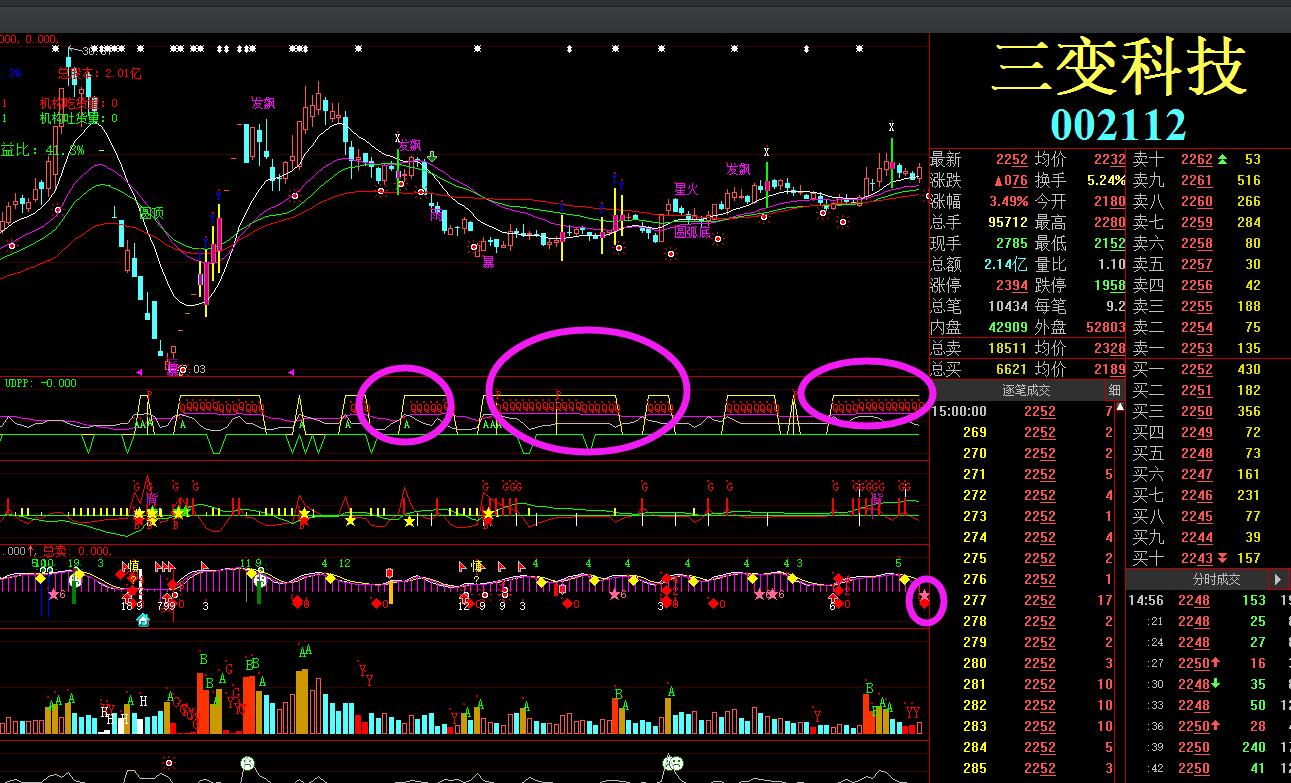Click the 卖九 price 2261
Viewport: 1291px width, 783px height.
(x=1197, y=180)
